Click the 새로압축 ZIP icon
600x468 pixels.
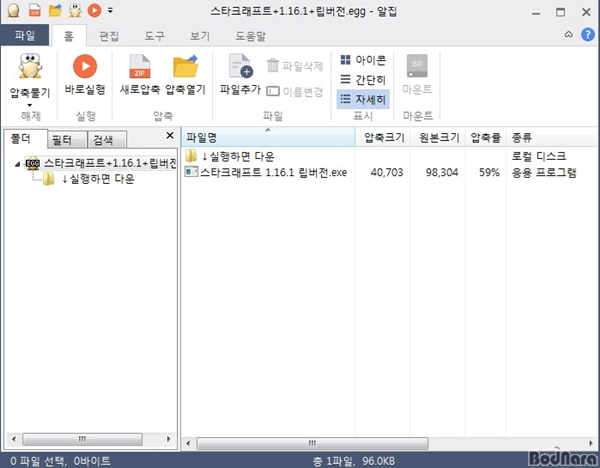tap(140, 66)
